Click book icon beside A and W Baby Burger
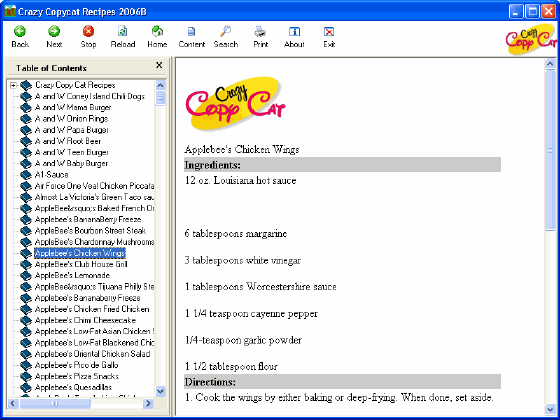This screenshot has width=560, height=420. coord(26,164)
